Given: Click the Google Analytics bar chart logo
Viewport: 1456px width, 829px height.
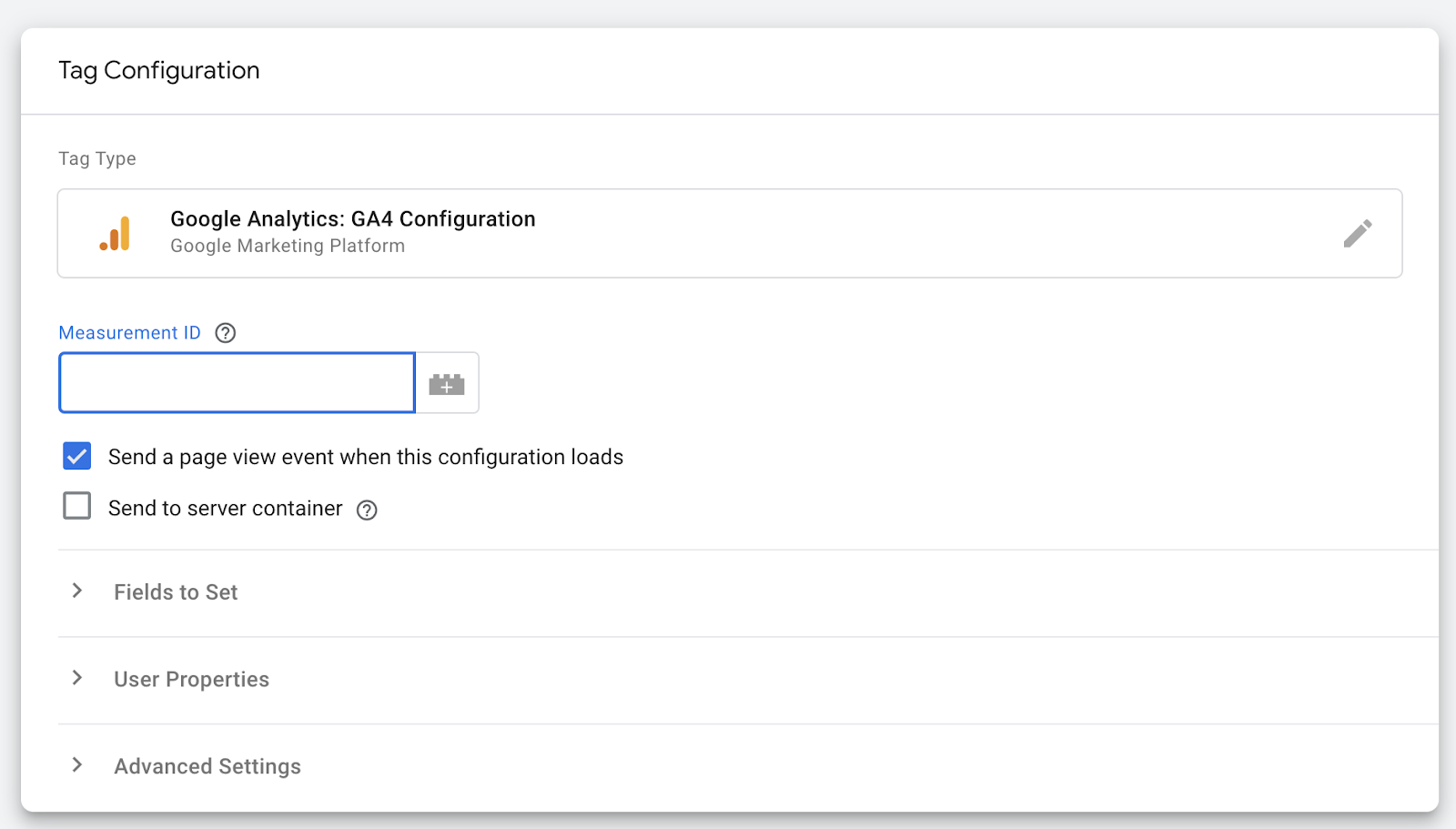Looking at the screenshot, I should coord(116,234).
